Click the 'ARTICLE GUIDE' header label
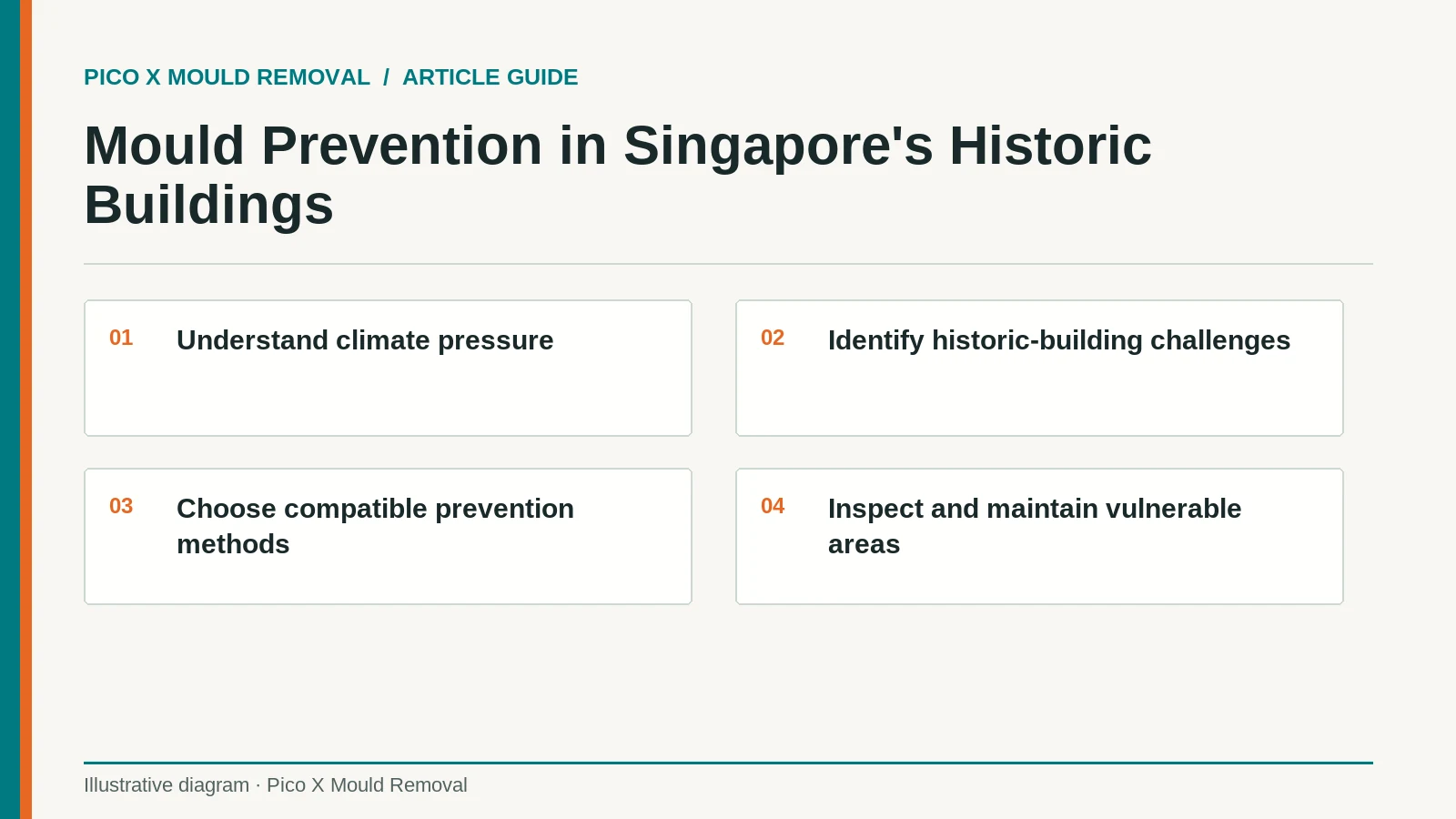Image resolution: width=1456 pixels, height=819 pixels. tap(490, 77)
